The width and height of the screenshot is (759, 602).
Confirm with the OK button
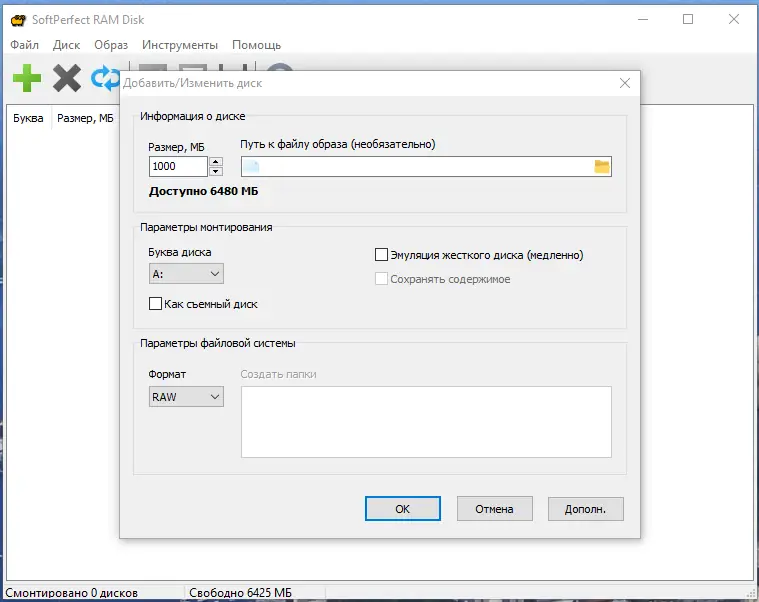point(403,509)
